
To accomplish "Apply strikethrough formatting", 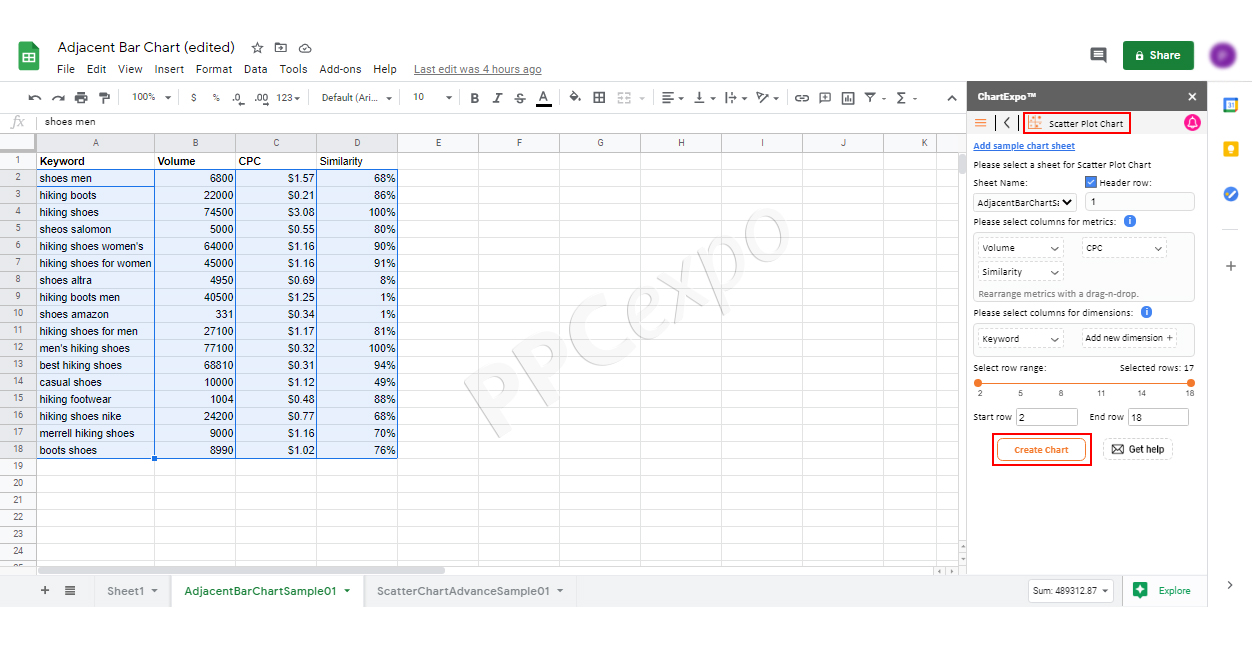I will click(520, 98).
